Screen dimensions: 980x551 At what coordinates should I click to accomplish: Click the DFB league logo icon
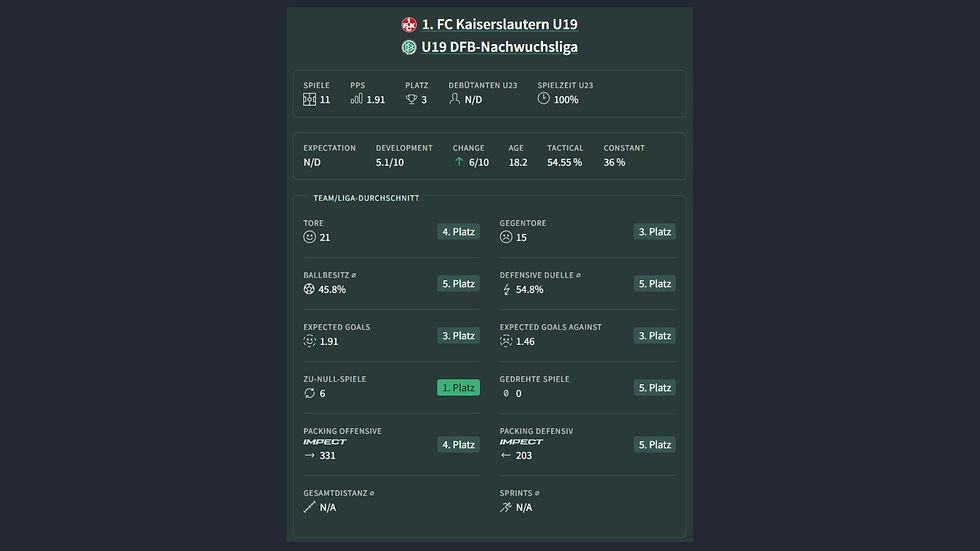409,47
